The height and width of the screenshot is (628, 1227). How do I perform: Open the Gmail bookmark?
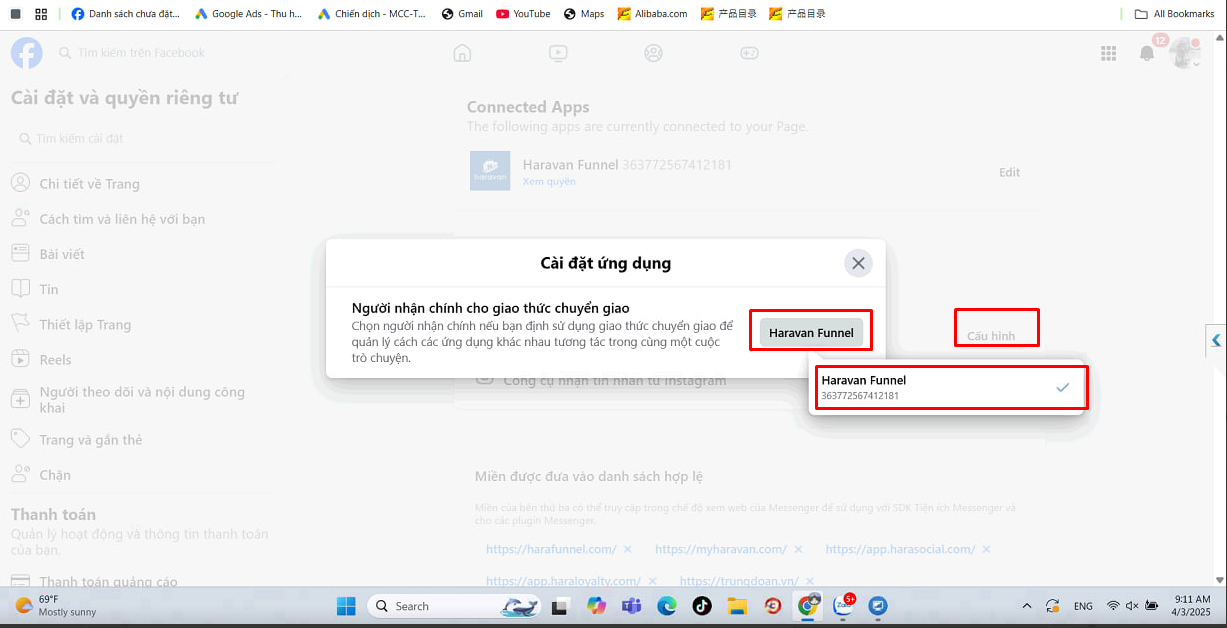pos(462,14)
